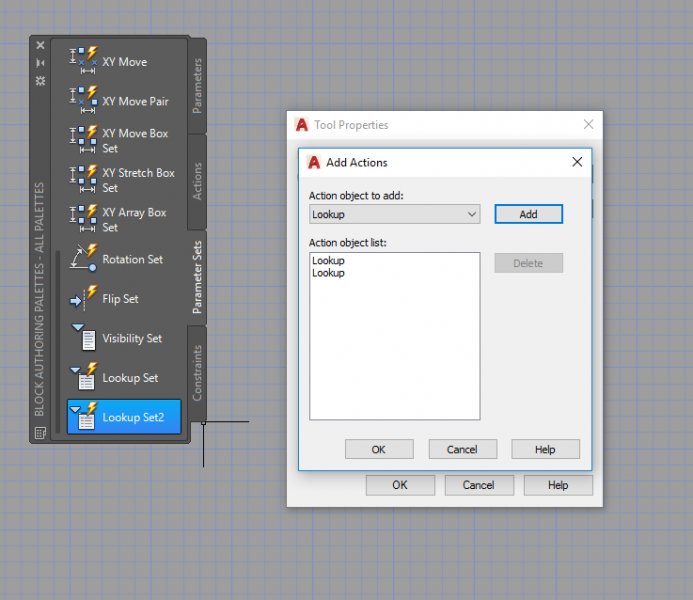
Task: Switch to the Parameters palette tab
Action: pyautogui.click(x=197, y=86)
